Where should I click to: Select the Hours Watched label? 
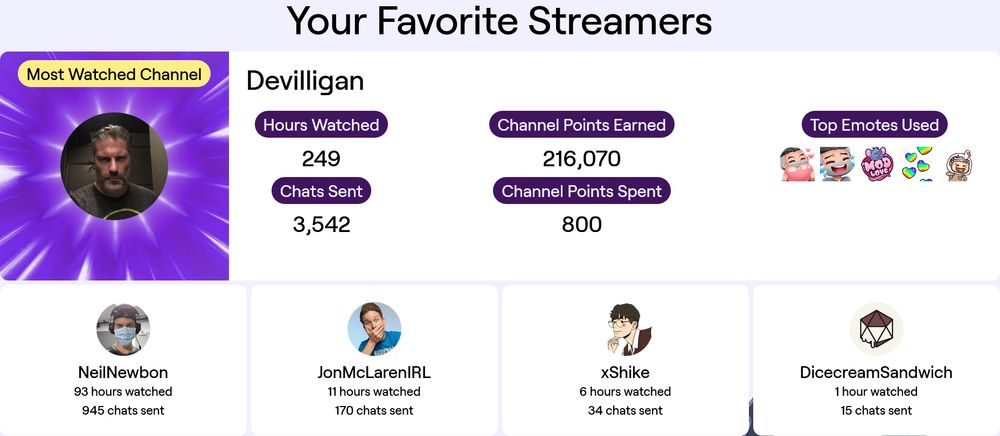click(321, 125)
